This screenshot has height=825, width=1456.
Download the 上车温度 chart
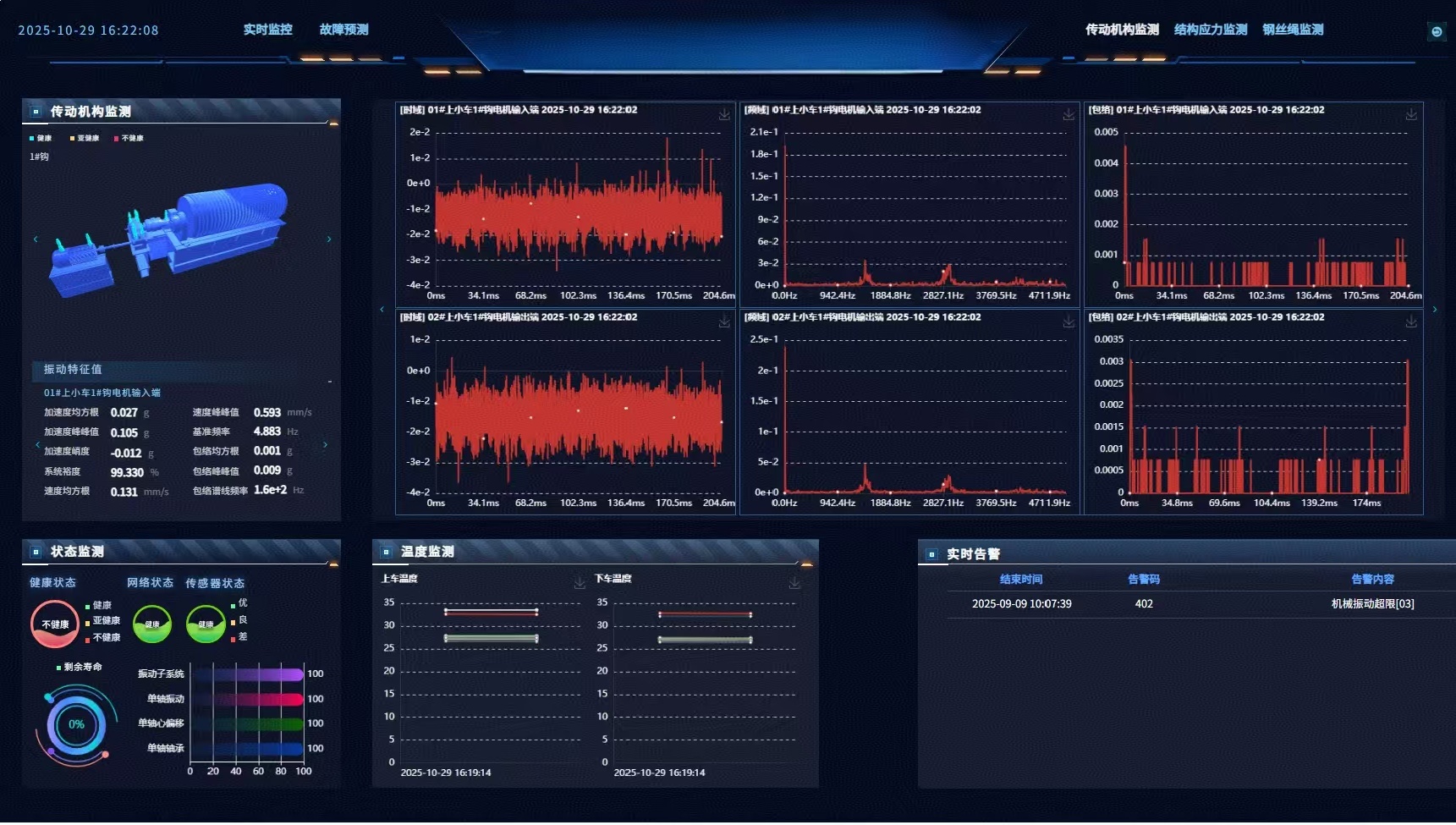580,583
